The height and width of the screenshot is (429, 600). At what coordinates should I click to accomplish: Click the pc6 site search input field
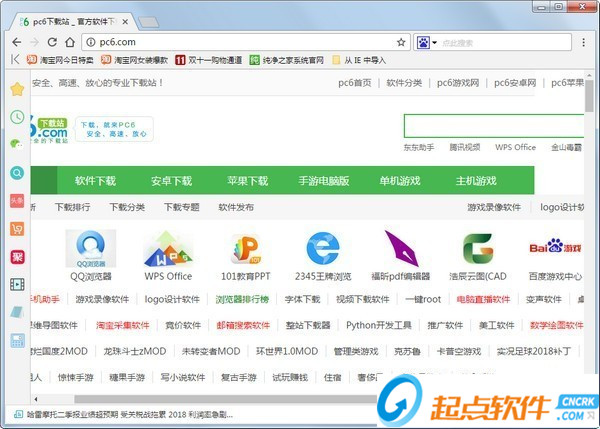point(494,126)
